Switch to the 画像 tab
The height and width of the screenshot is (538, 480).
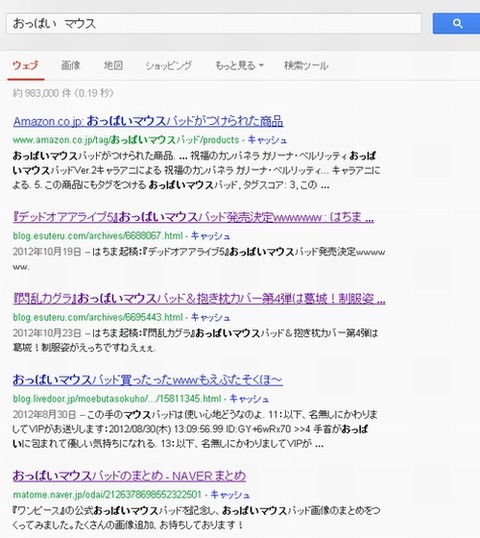coord(71,65)
